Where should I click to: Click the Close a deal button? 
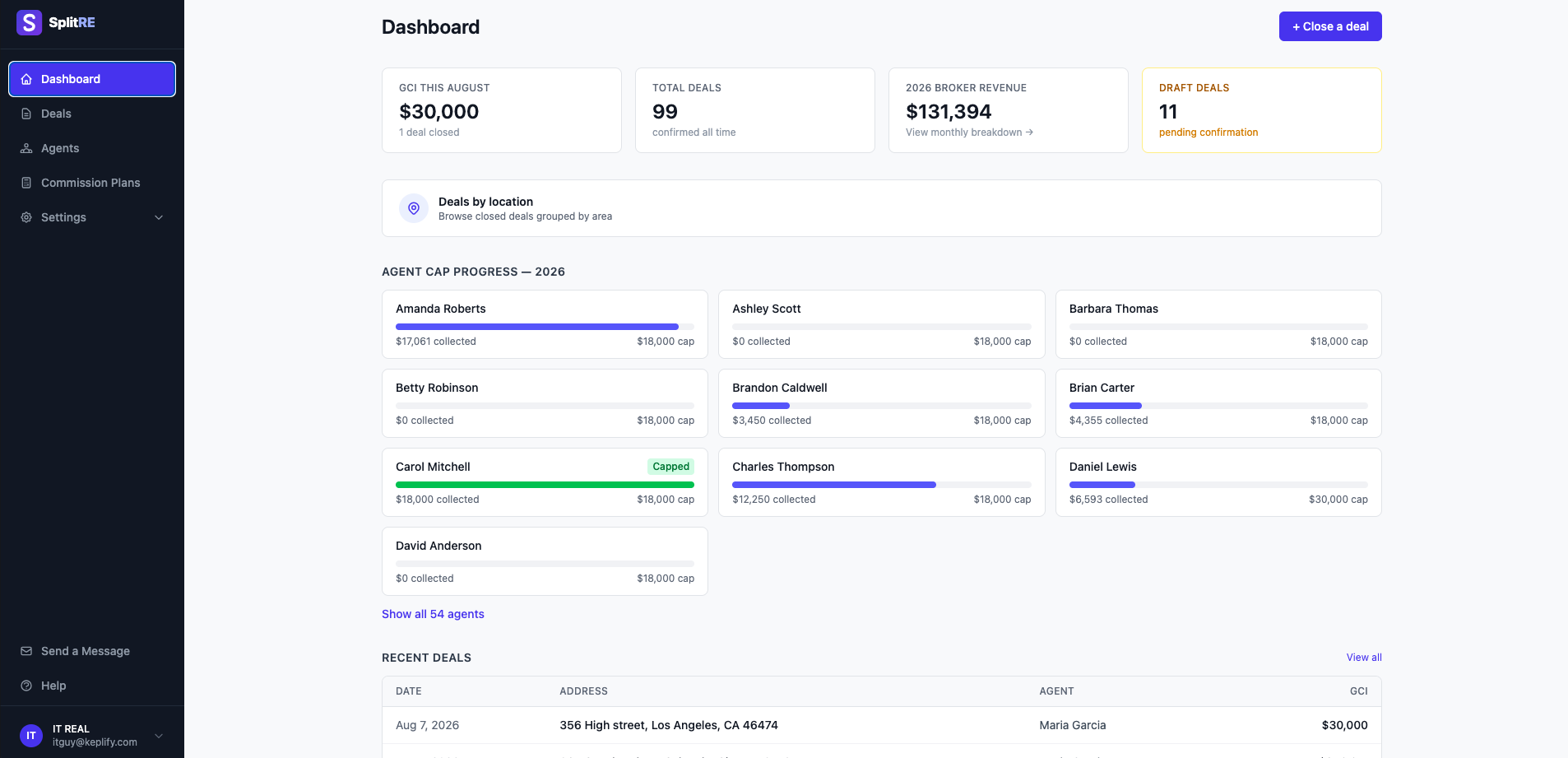pyautogui.click(x=1330, y=26)
